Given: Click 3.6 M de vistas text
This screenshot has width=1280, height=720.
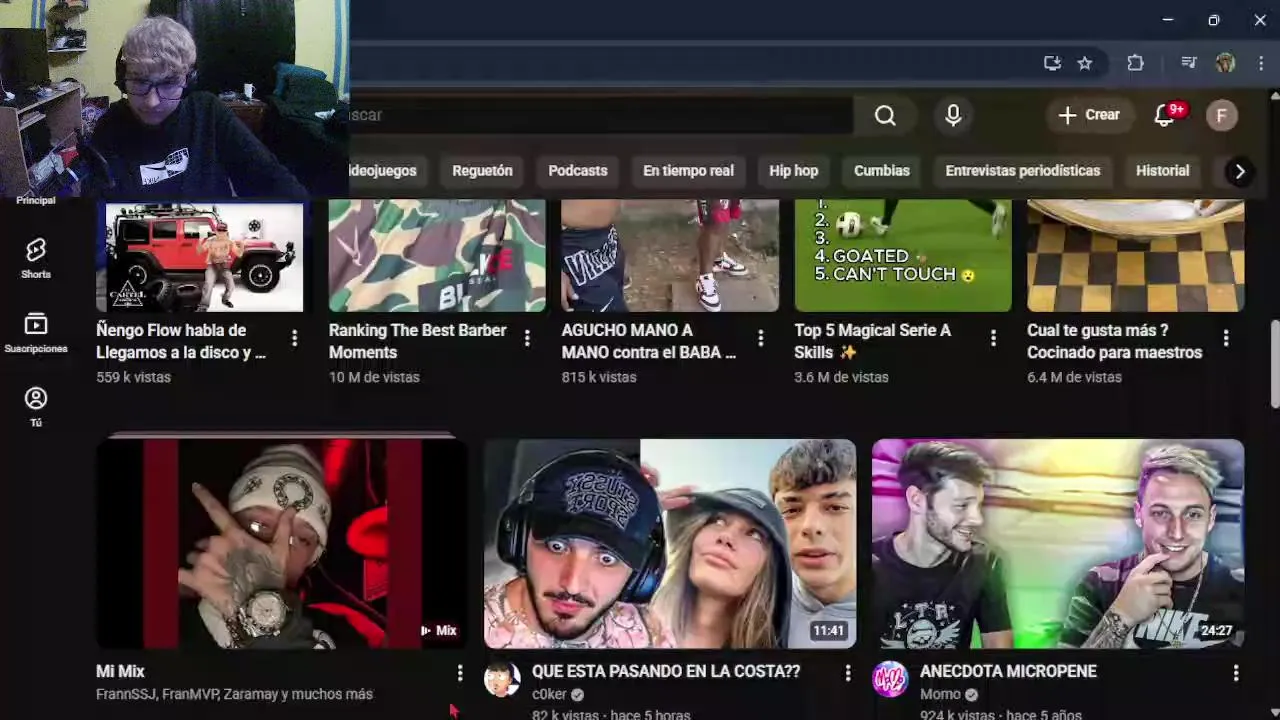Looking at the screenshot, I should 841,377.
